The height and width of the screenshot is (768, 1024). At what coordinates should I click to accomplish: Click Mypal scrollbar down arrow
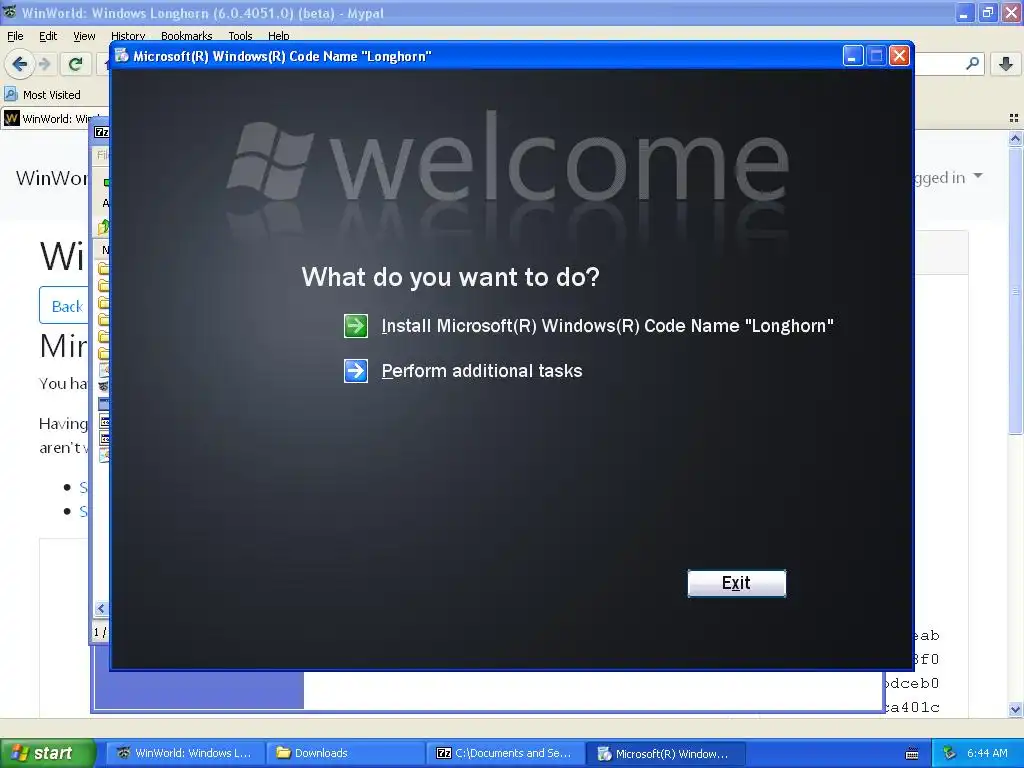point(1015,709)
